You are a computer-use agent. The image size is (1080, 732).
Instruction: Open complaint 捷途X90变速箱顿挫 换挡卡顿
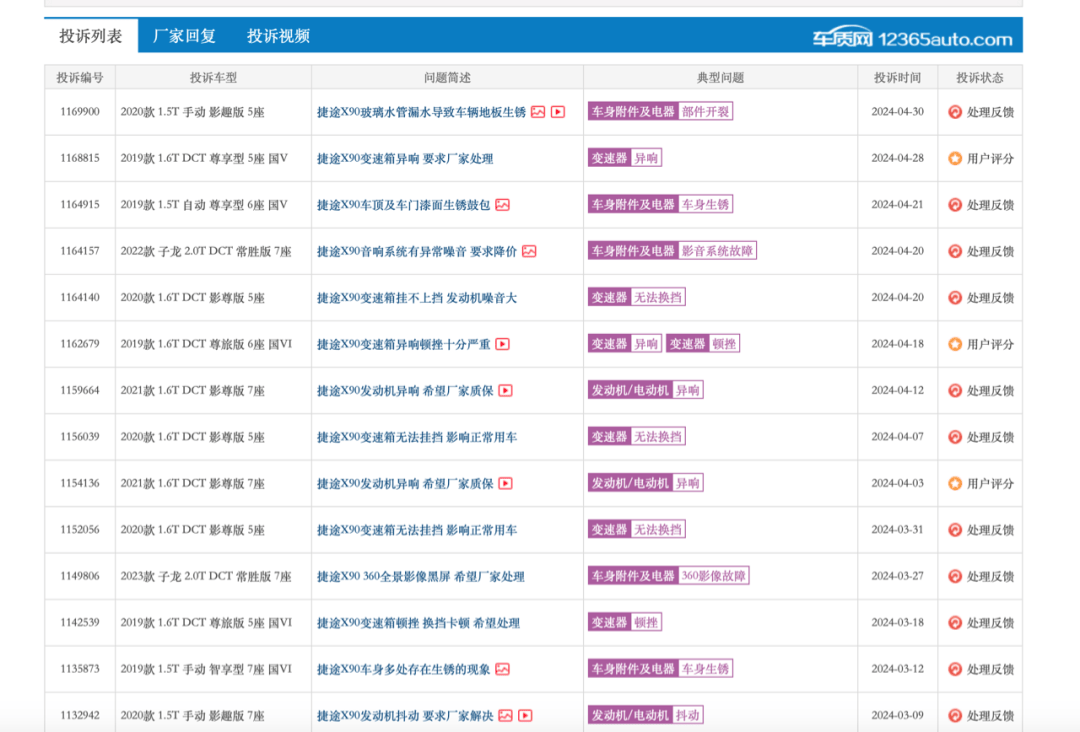point(418,623)
